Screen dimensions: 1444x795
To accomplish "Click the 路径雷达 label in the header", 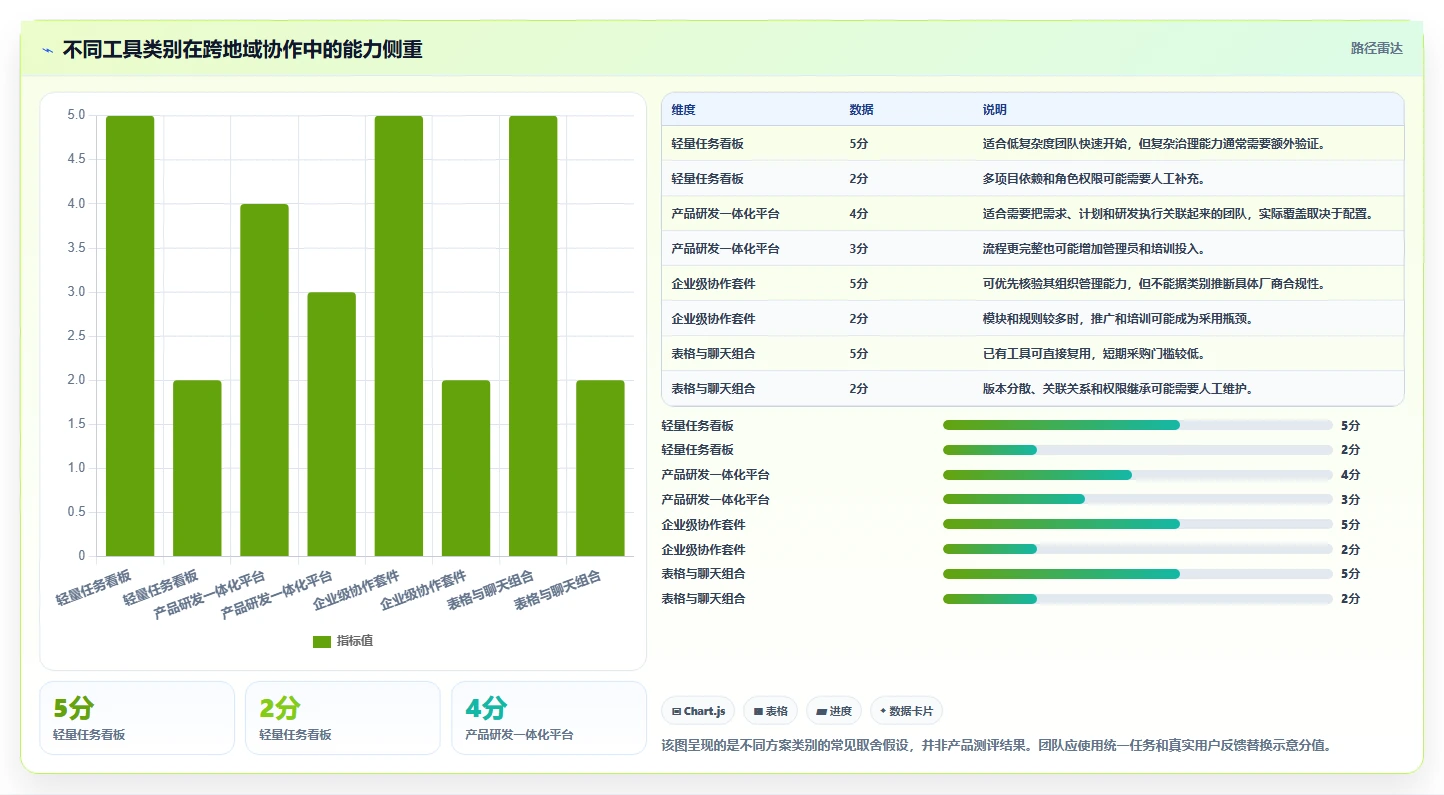I will click(x=1377, y=48).
